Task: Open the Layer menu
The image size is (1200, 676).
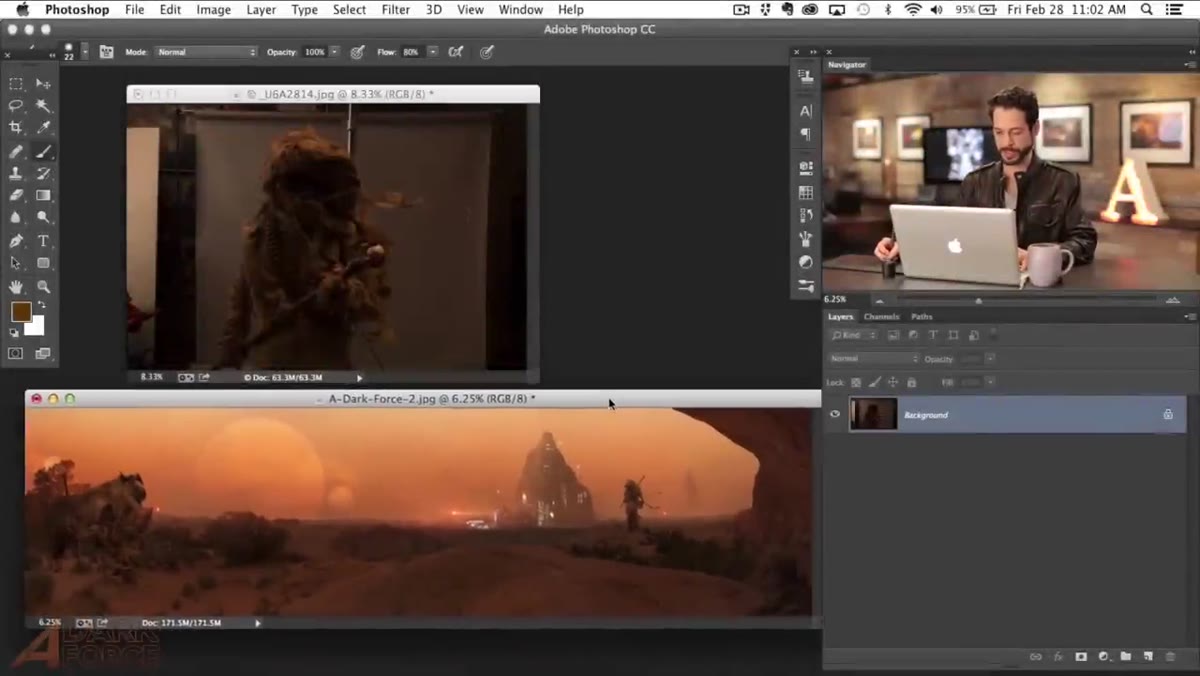Action: click(x=261, y=9)
